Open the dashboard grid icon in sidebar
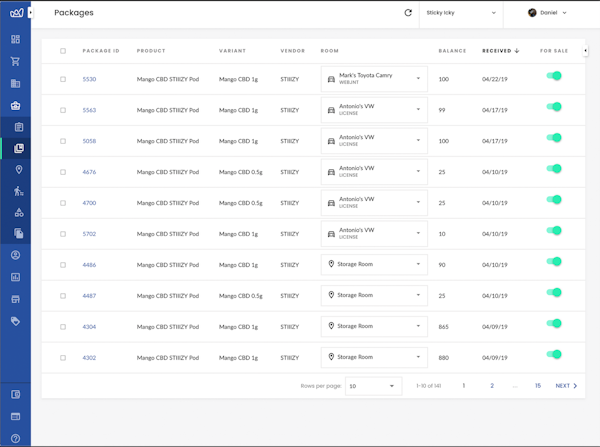Screen dimensions: 600x447 (15, 39)
